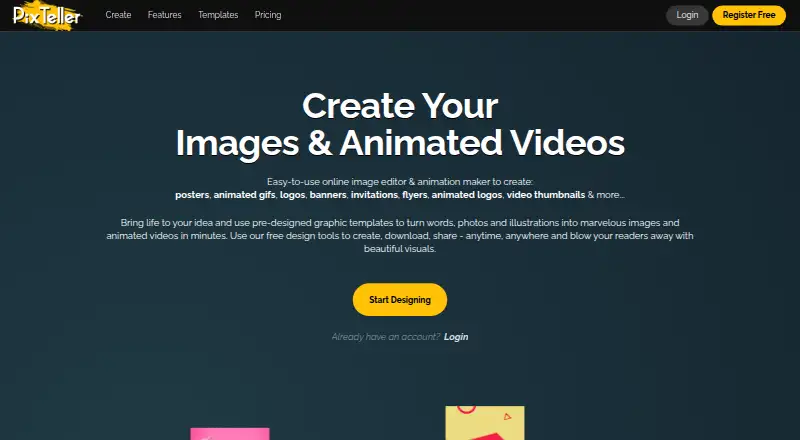Open the Pricing page
800x440 pixels.
(x=268, y=15)
